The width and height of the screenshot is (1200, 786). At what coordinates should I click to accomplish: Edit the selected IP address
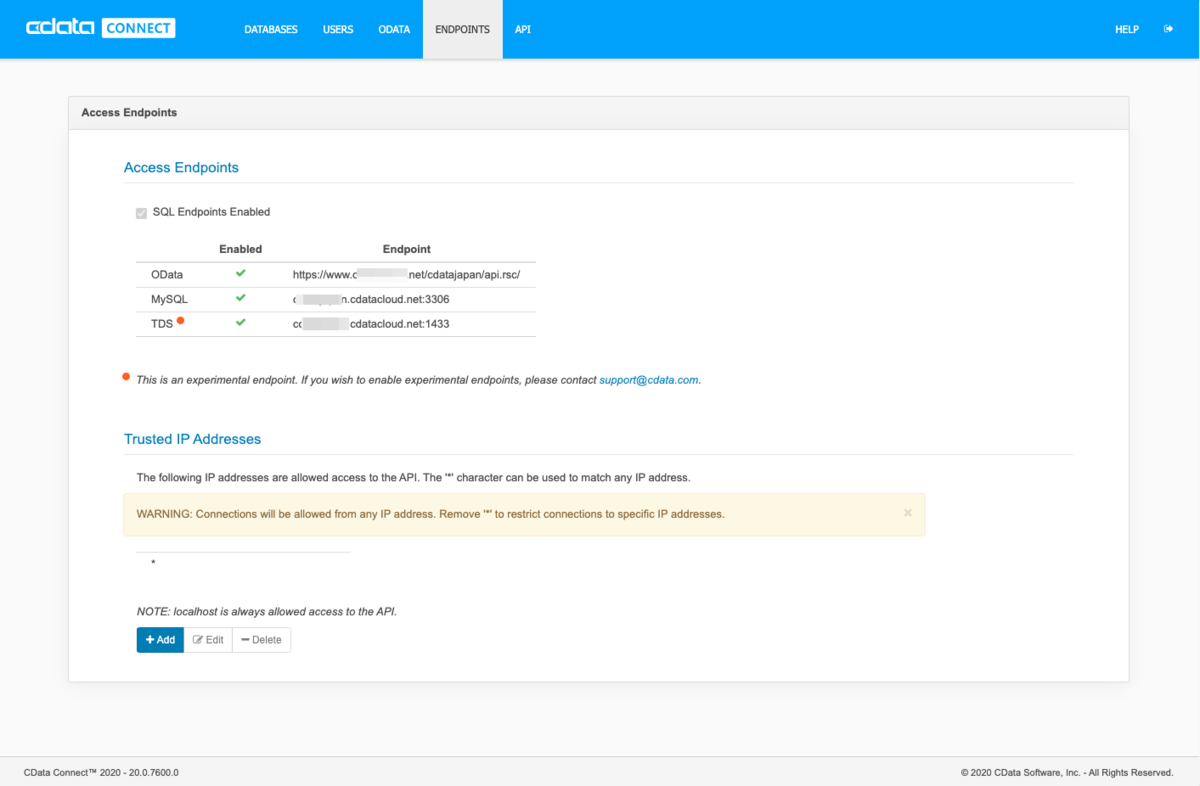point(208,640)
